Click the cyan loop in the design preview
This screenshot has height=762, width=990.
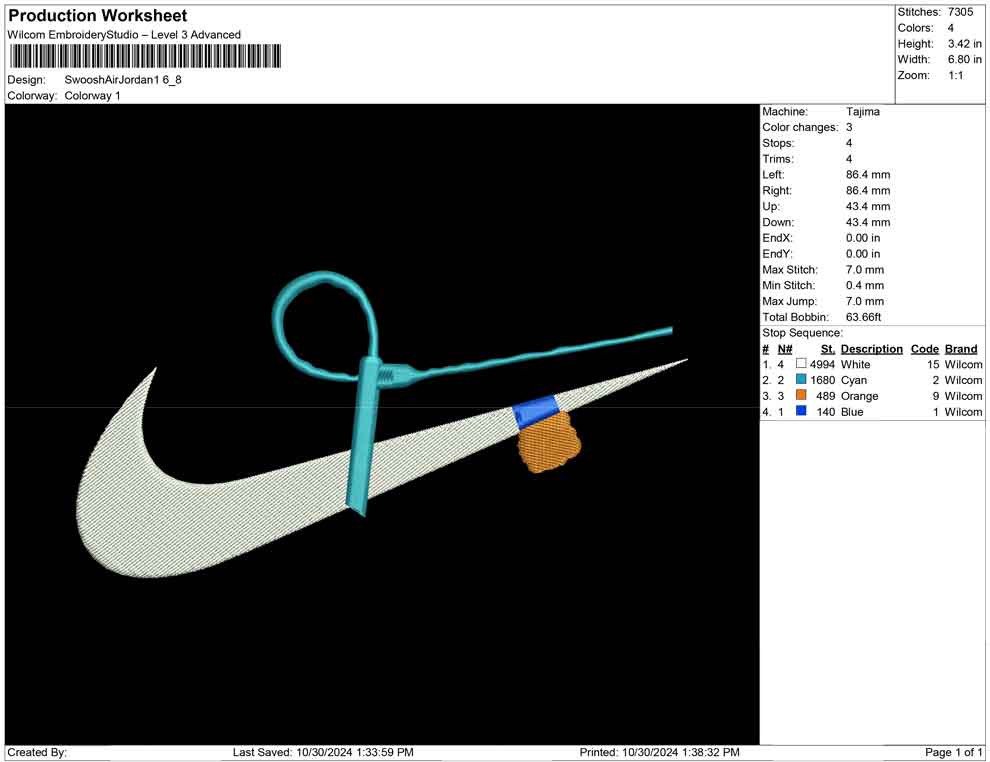click(x=326, y=277)
